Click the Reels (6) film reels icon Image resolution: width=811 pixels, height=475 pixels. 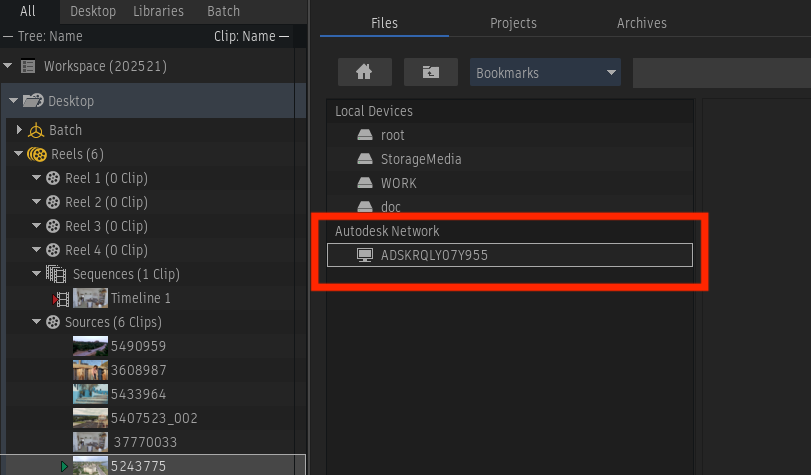point(37,154)
